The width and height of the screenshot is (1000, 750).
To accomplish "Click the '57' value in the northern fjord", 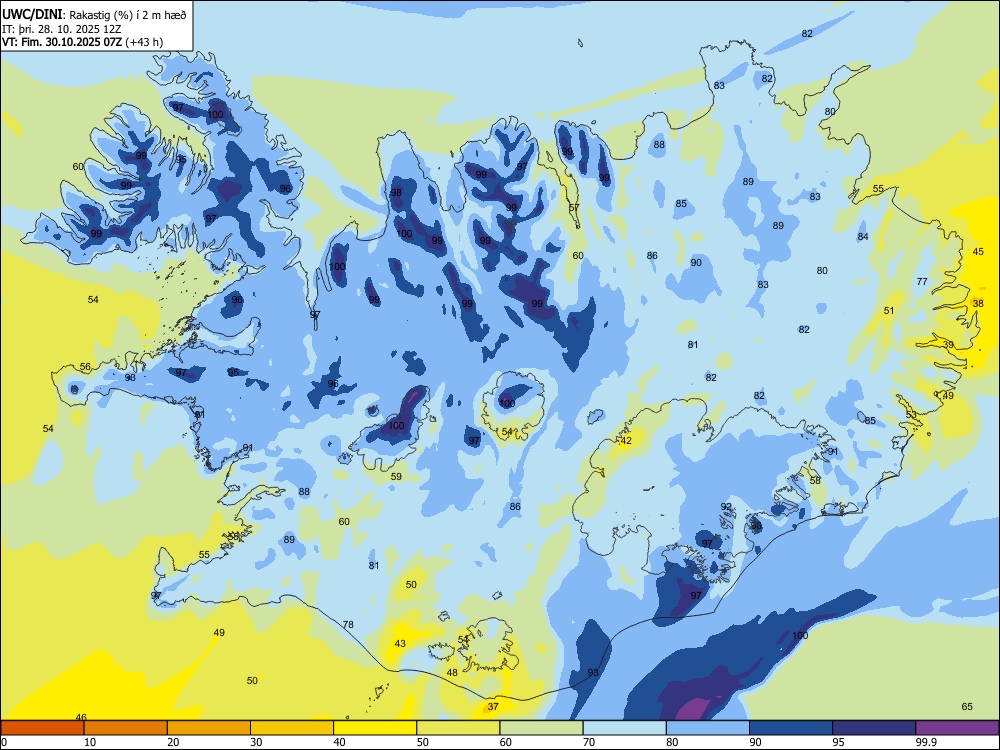I will point(574,208).
